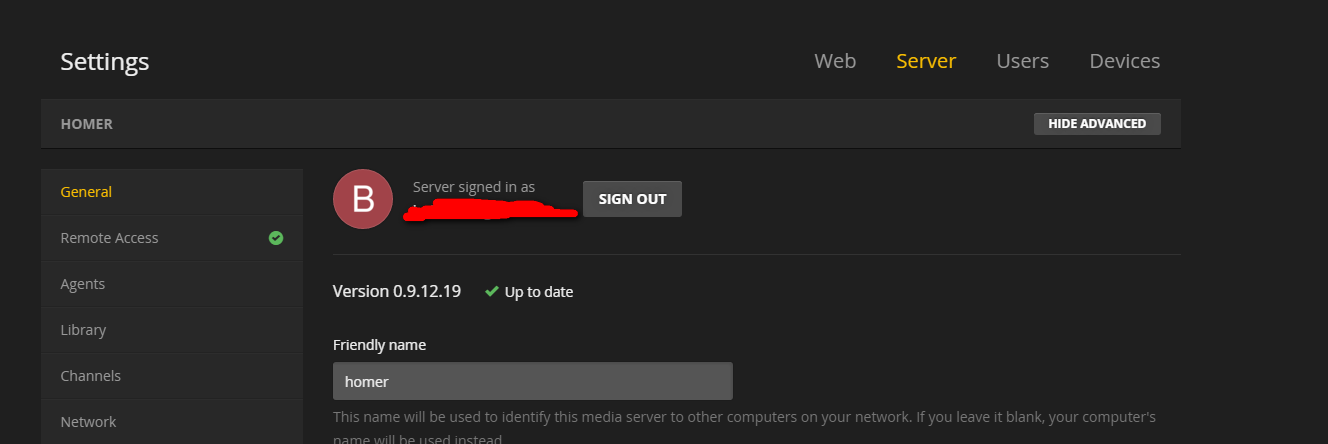This screenshot has height=444, width=1328.
Task: Go to the Devices settings tab
Action: click(x=1124, y=61)
